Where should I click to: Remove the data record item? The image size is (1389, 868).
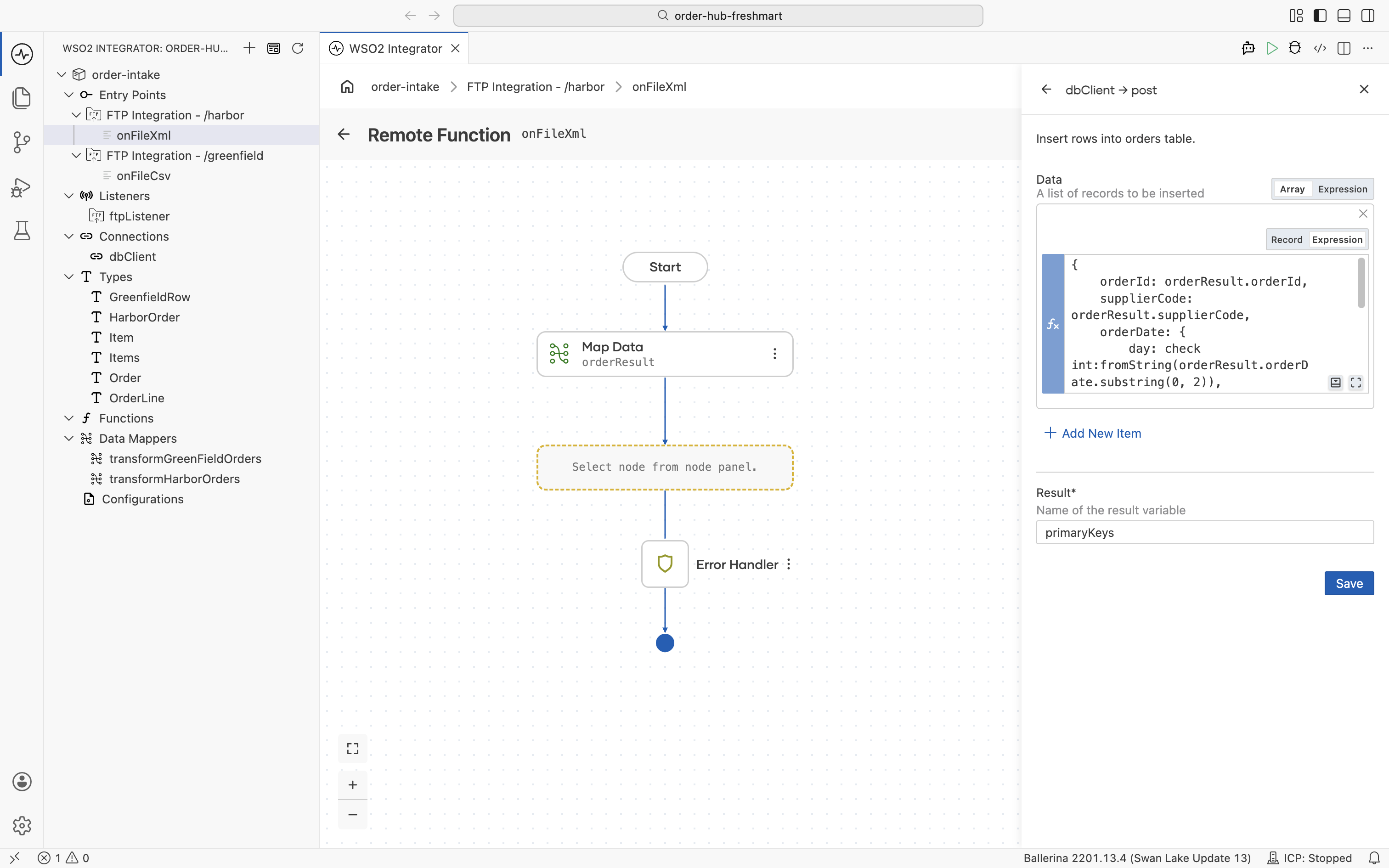[x=1363, y=214]
